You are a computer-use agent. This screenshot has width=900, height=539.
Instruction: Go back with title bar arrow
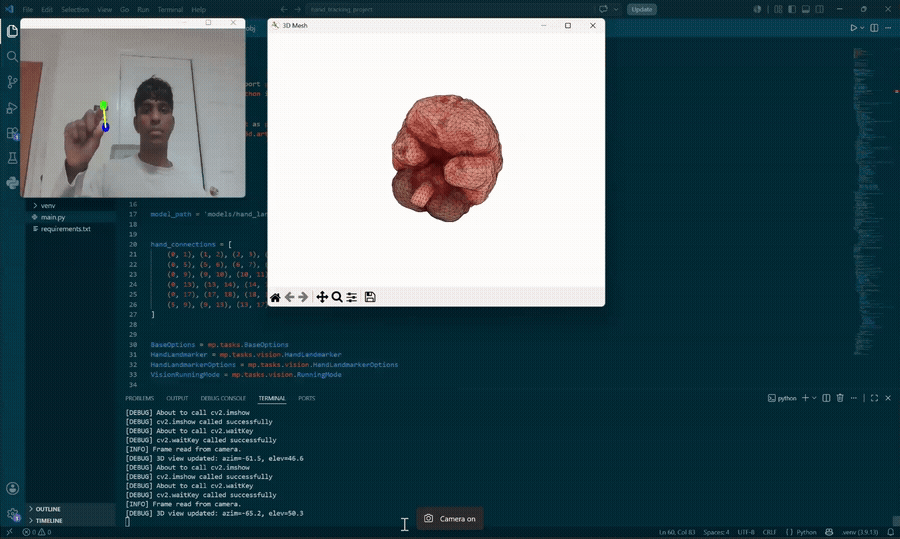coord(284,9)
